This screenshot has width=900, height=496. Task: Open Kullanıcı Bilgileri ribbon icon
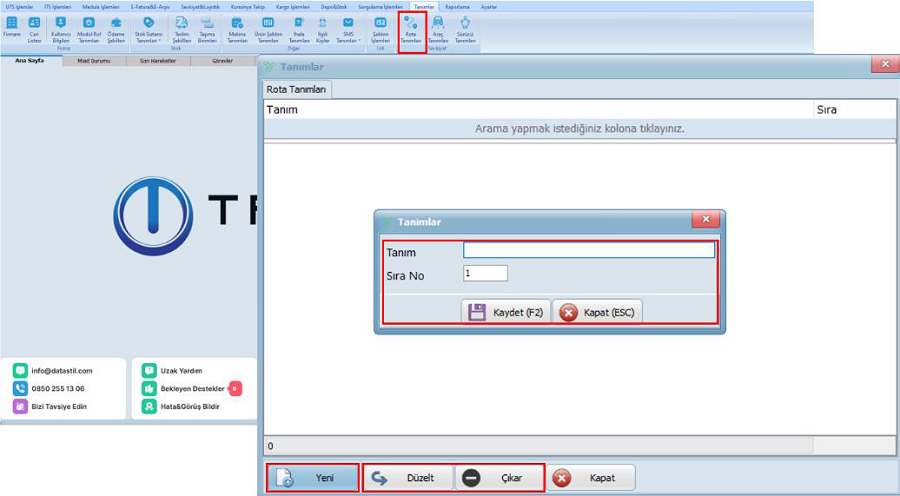point(61,29)
